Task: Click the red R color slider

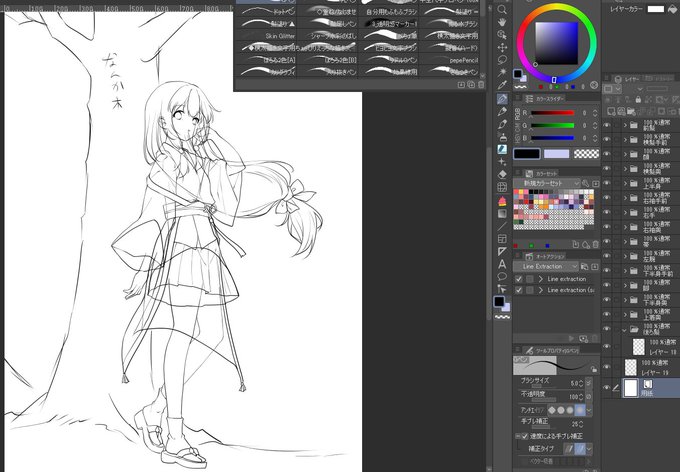Action: 552,113
